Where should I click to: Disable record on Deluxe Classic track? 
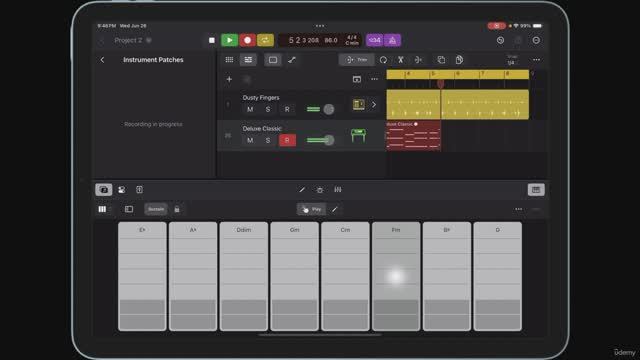tap(287, 140)
